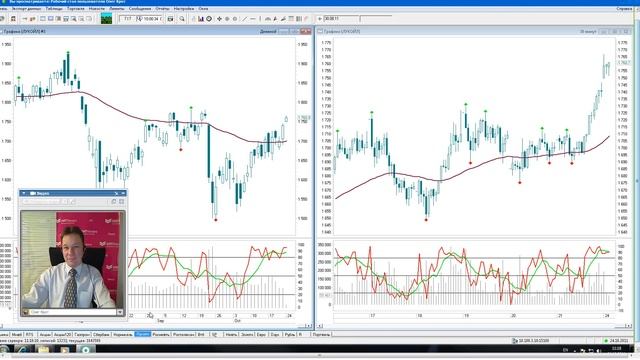Viewport: 640px width, 360px height.
Task: Open the Отчёты menu
Action: coord(162,9)
